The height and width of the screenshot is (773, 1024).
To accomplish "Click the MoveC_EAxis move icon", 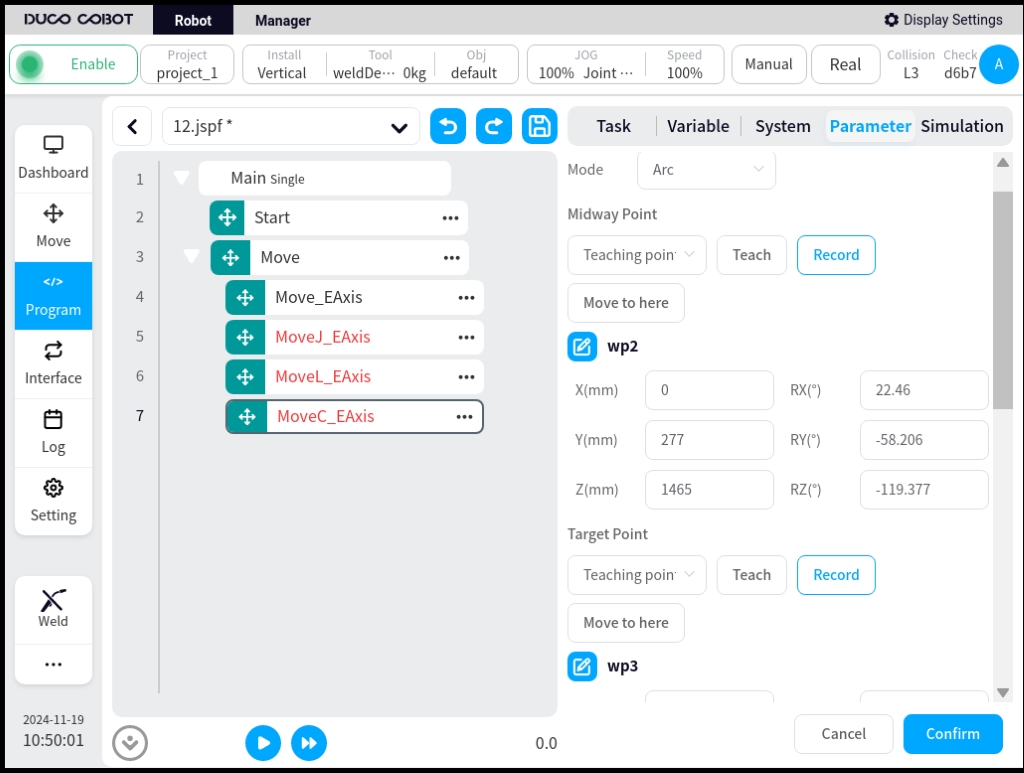I will click(x=247, y=417).
